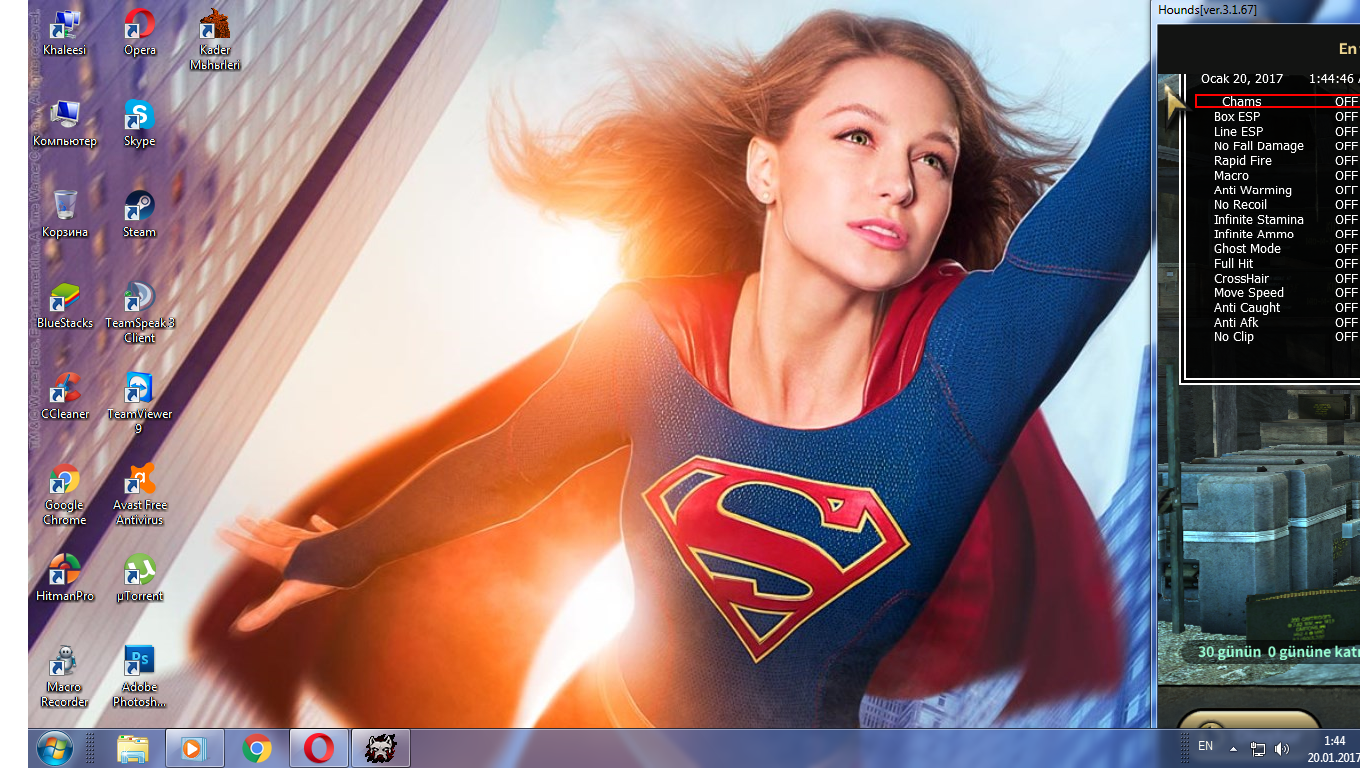
Task: Click the µTorrent desktop shortcut
Action: pos(140,578)
